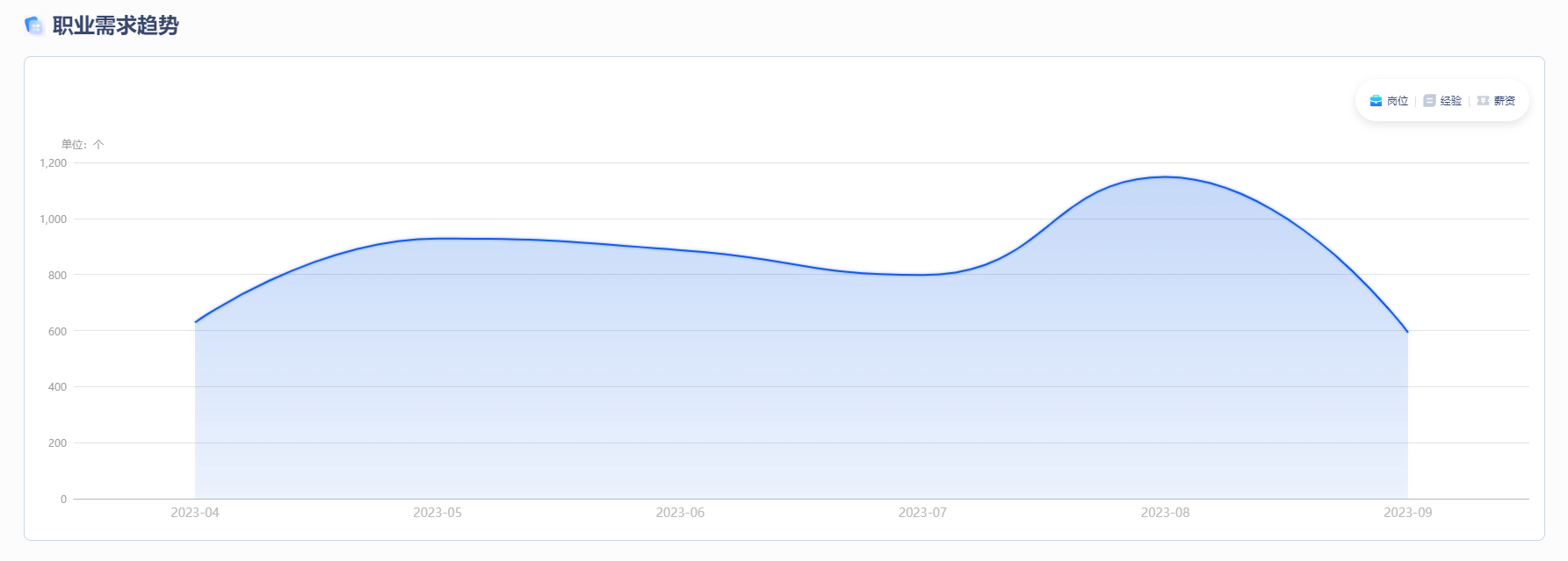Select the 岗位 tab label
Image resolution: width=1568 pixels, height=561 pixels.
[x=1398, y=101]
